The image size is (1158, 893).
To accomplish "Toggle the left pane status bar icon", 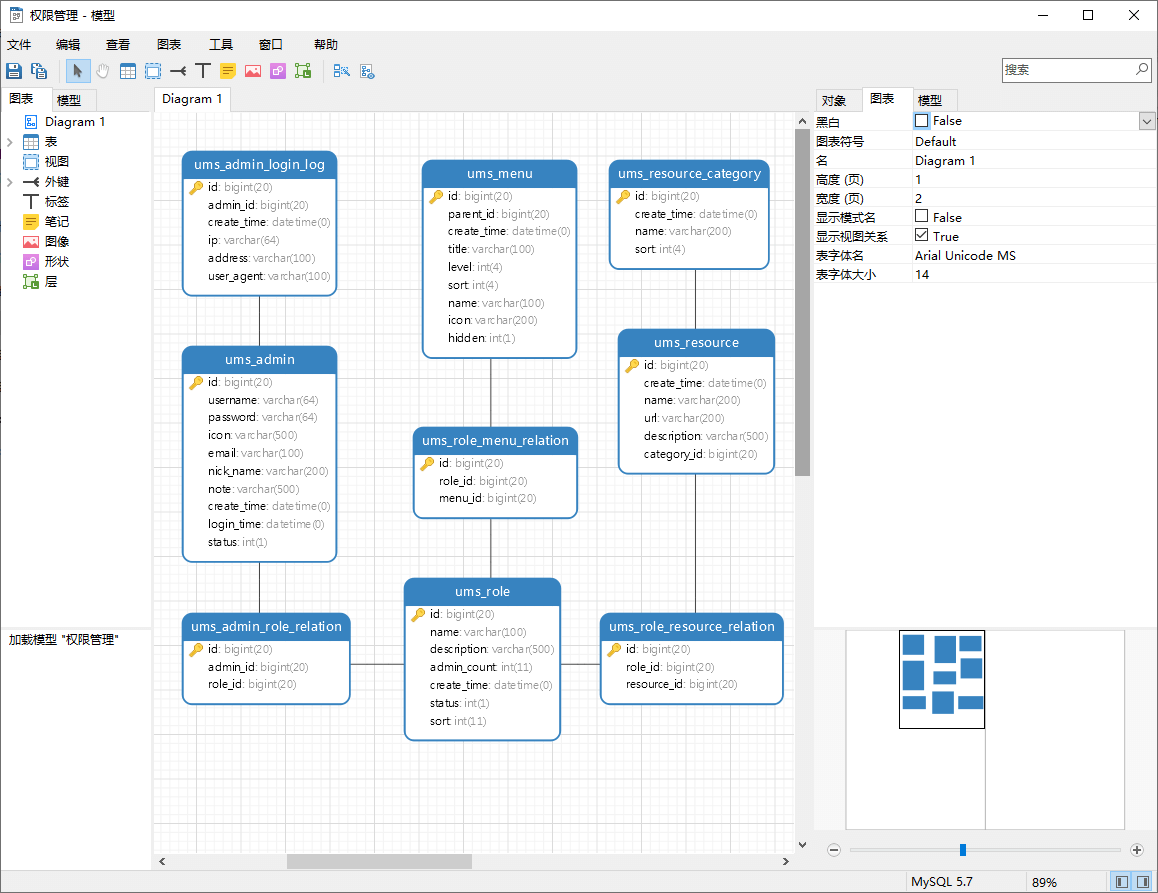I will click(x=1121, y=882).
